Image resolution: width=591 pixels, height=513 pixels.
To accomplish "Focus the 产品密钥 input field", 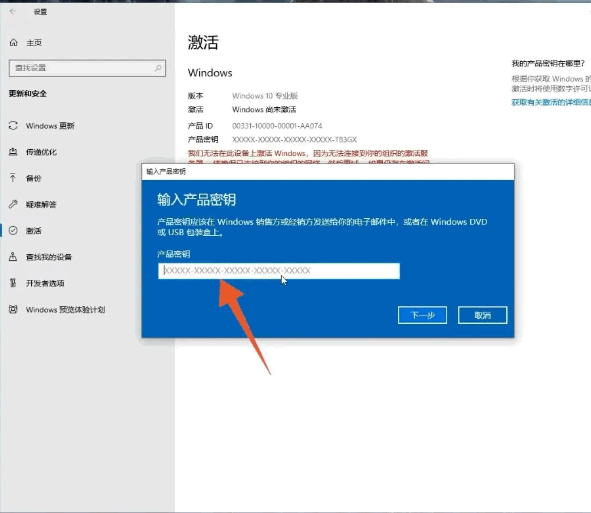I will point(279,271).
